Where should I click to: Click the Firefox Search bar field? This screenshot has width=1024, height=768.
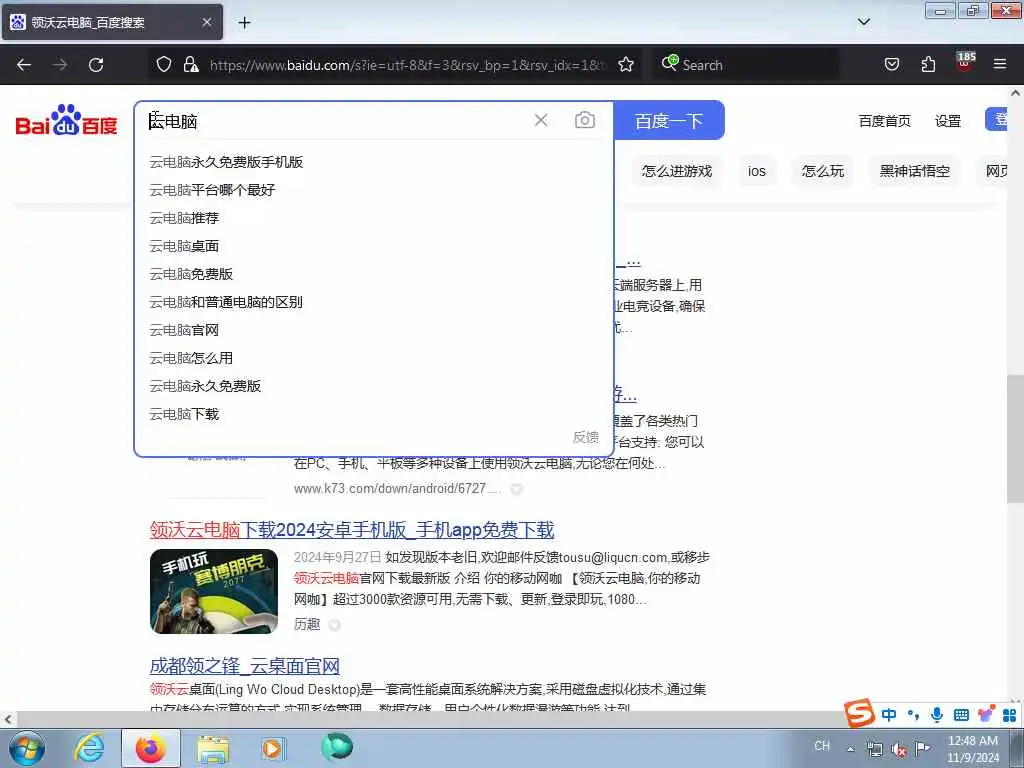click(x=747, y=65)
